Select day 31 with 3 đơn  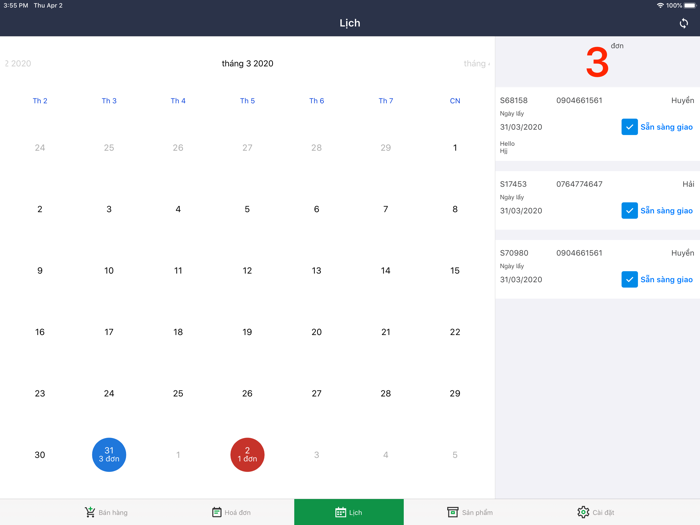point(109,454)
